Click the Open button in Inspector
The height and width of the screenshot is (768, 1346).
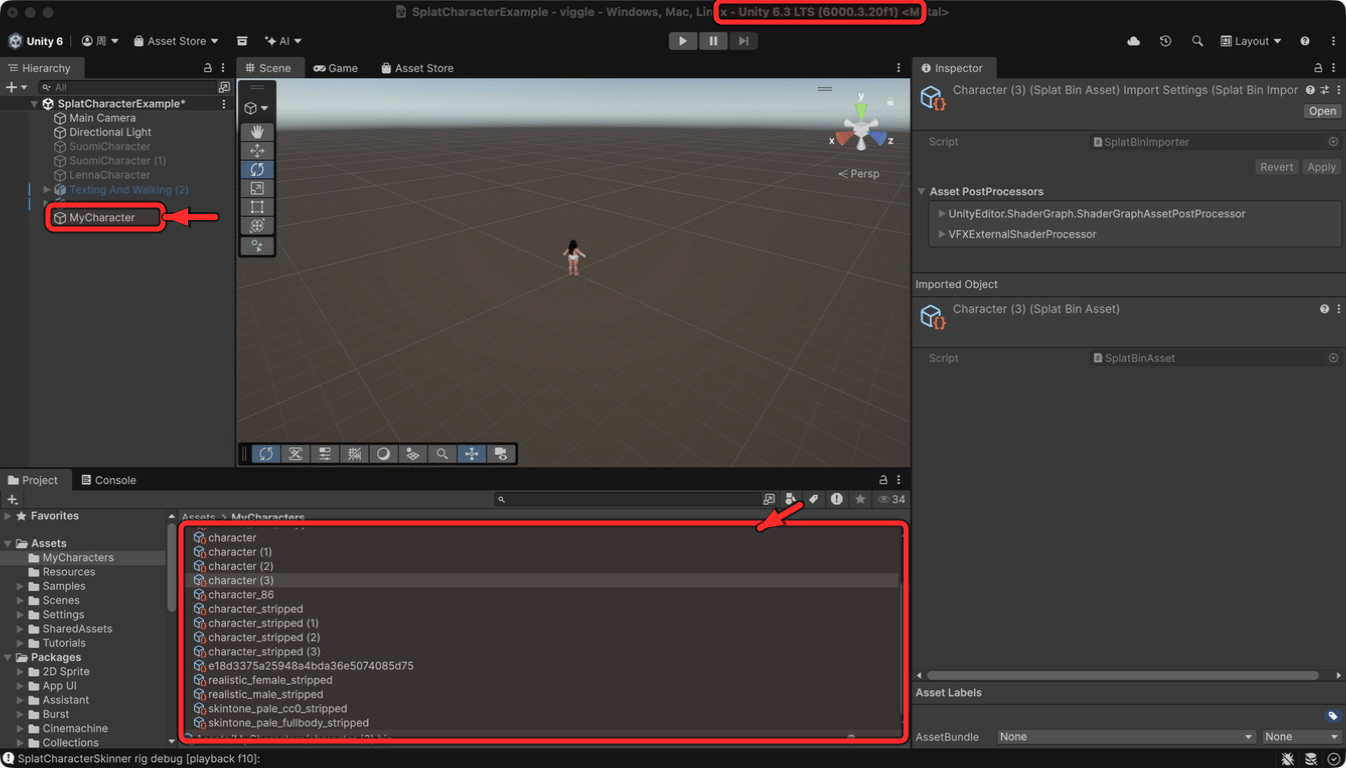[x=1322, y=111]
